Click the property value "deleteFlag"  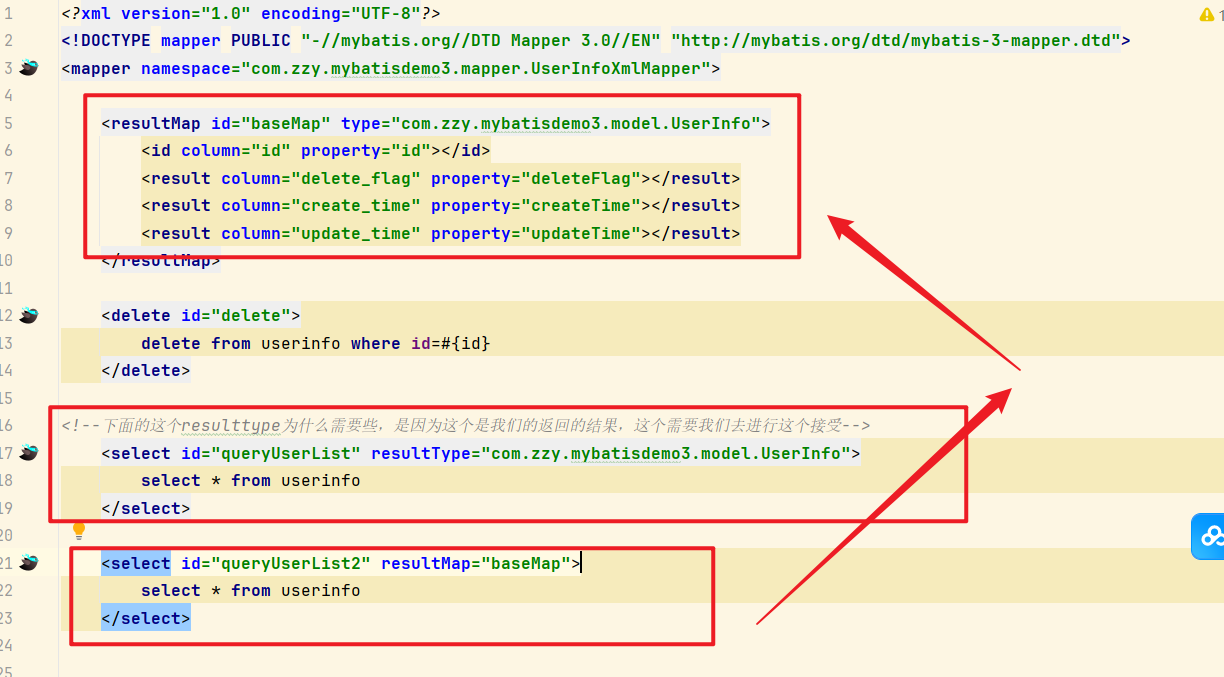pos(580,178)
